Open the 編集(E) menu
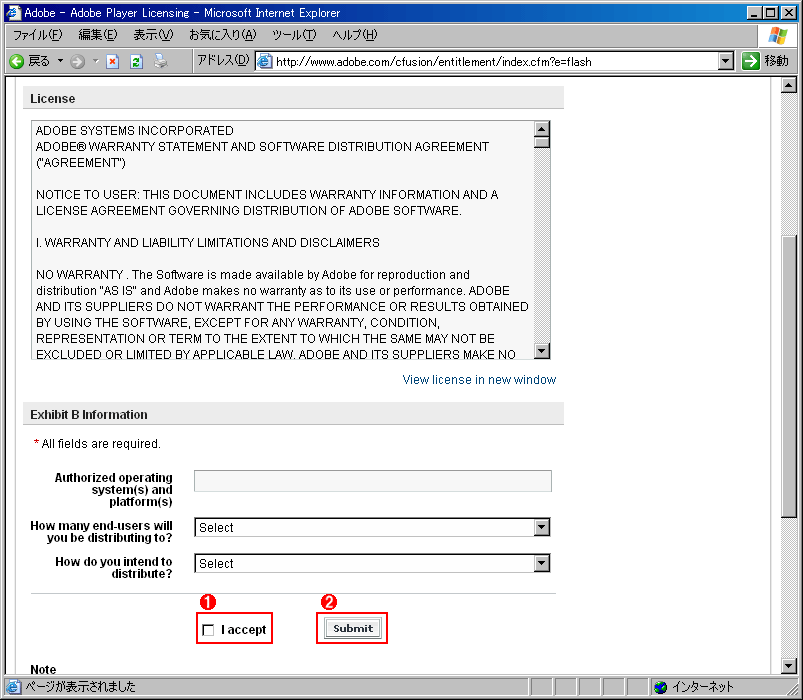Image resolution: width=803 pixels, height=700 pixels. click(x=98, y=35)
